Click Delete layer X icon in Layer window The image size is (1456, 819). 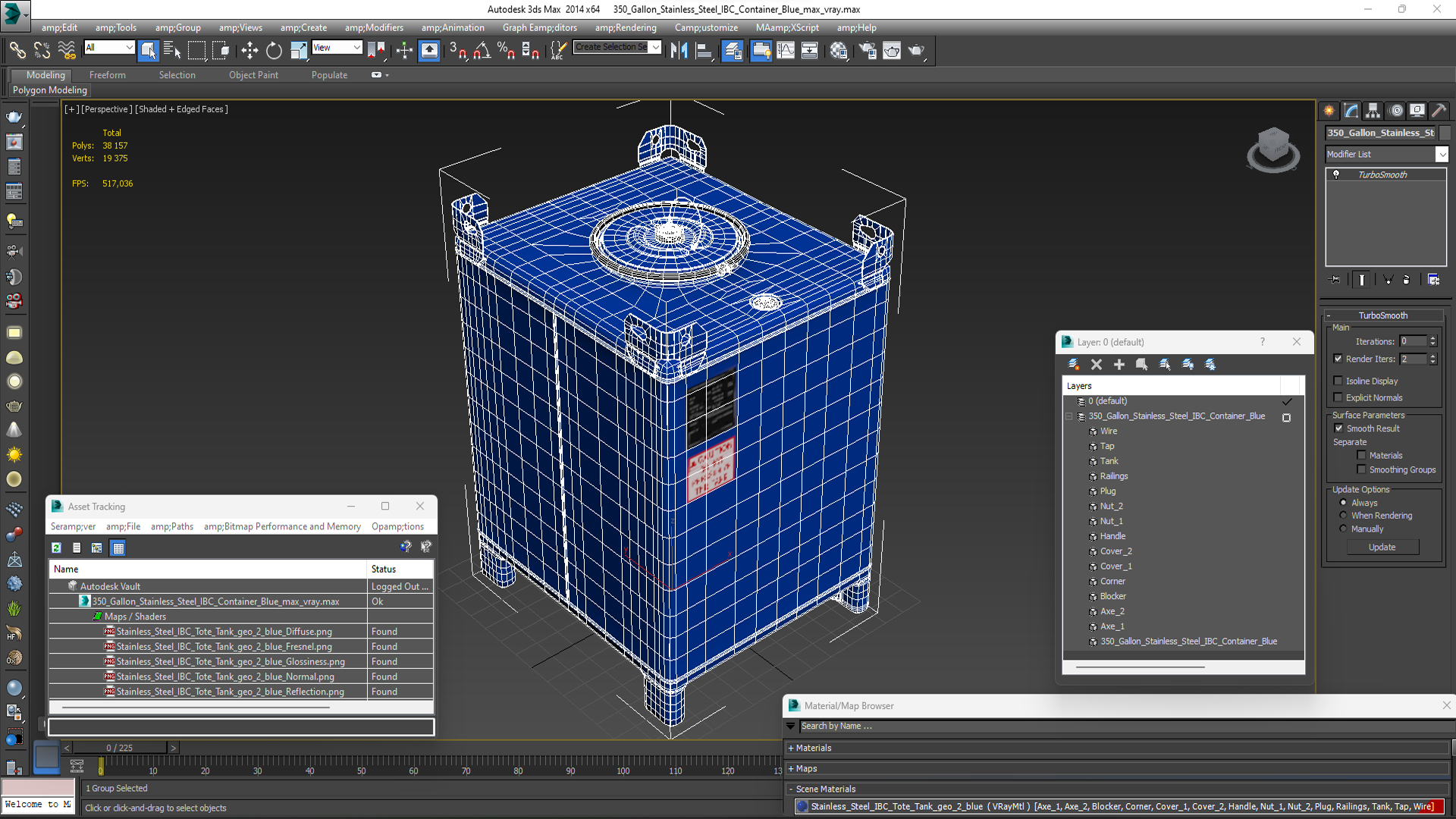[1097, 365]
